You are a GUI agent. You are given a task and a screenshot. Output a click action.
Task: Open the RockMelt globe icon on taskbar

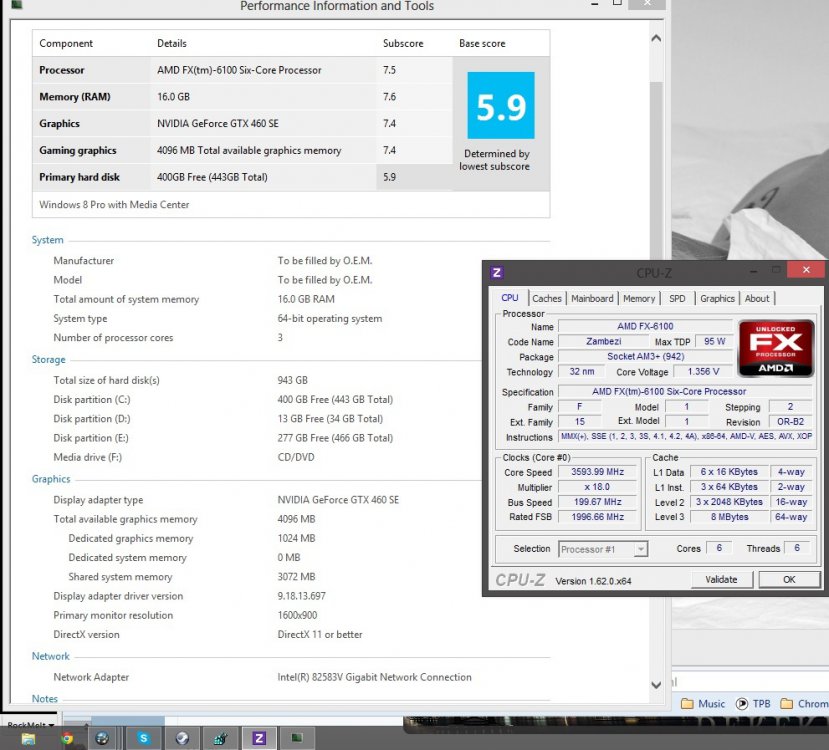102,738
